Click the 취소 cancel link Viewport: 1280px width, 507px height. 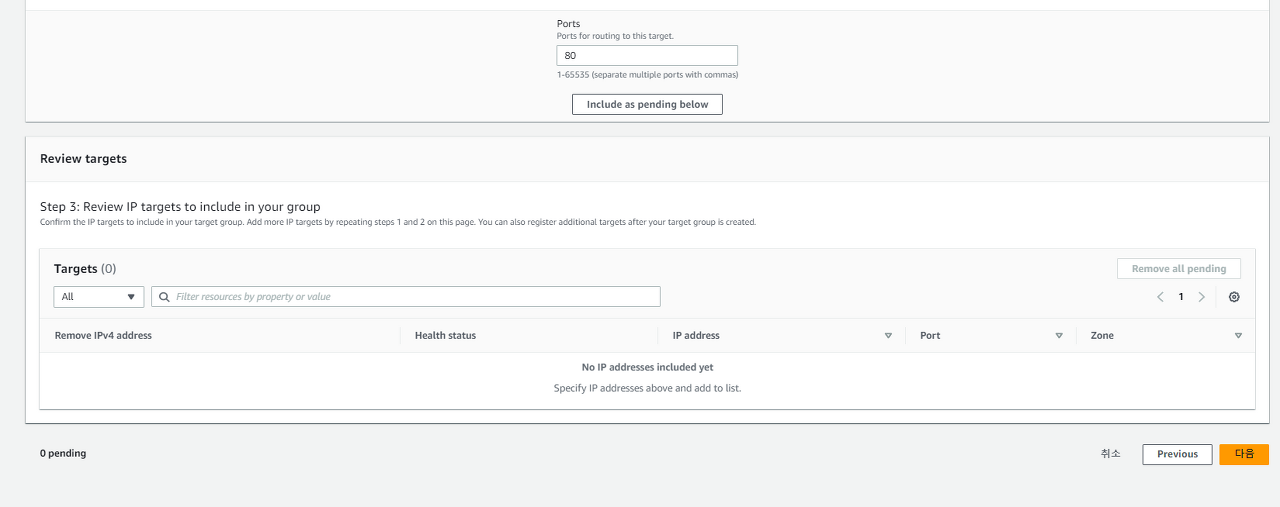coord(1111,454)
